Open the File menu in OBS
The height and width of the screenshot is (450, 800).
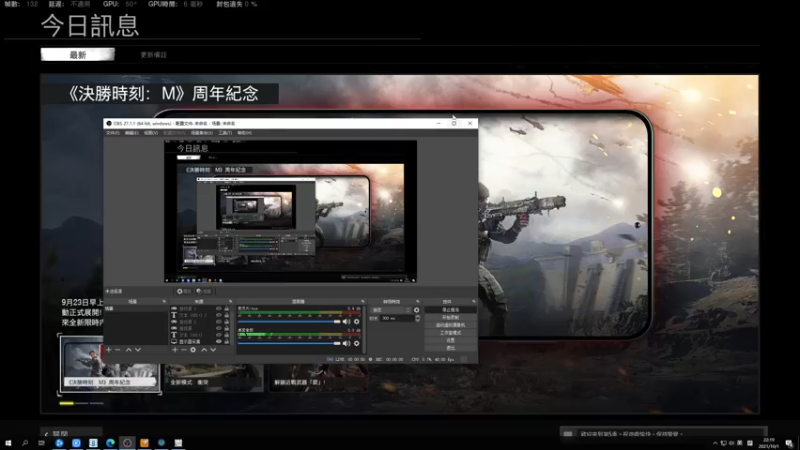(112, 133)
